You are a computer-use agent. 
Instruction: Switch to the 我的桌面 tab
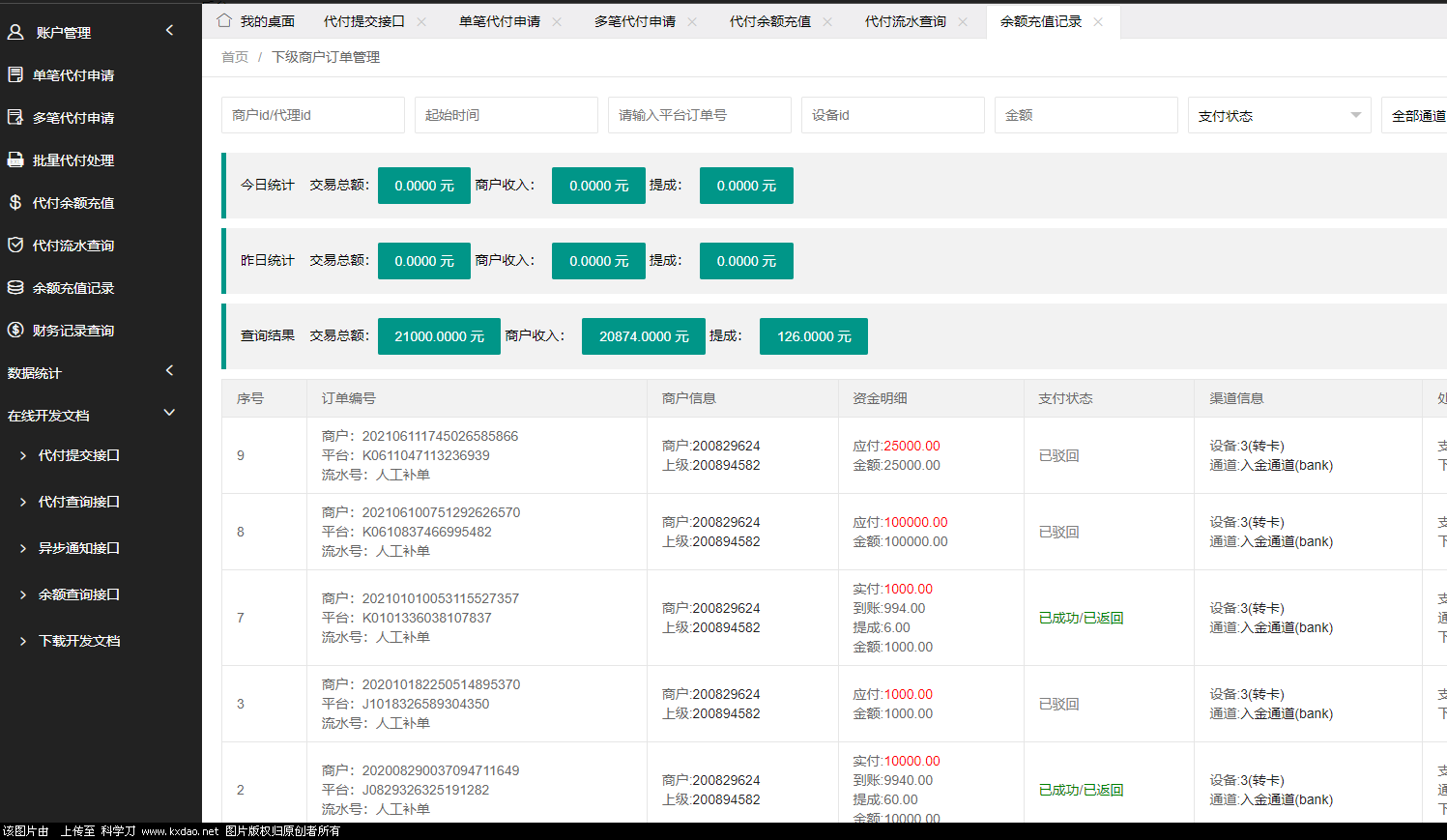pos(256,21)
